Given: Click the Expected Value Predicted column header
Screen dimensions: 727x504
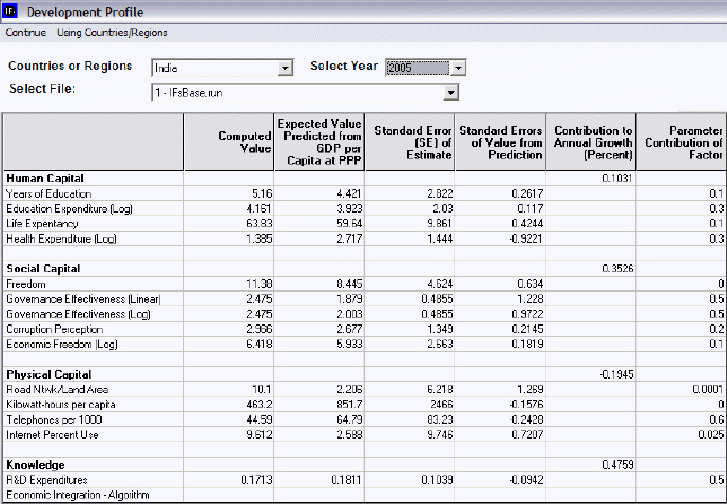Looking at the screenshot, I should 320,141.
